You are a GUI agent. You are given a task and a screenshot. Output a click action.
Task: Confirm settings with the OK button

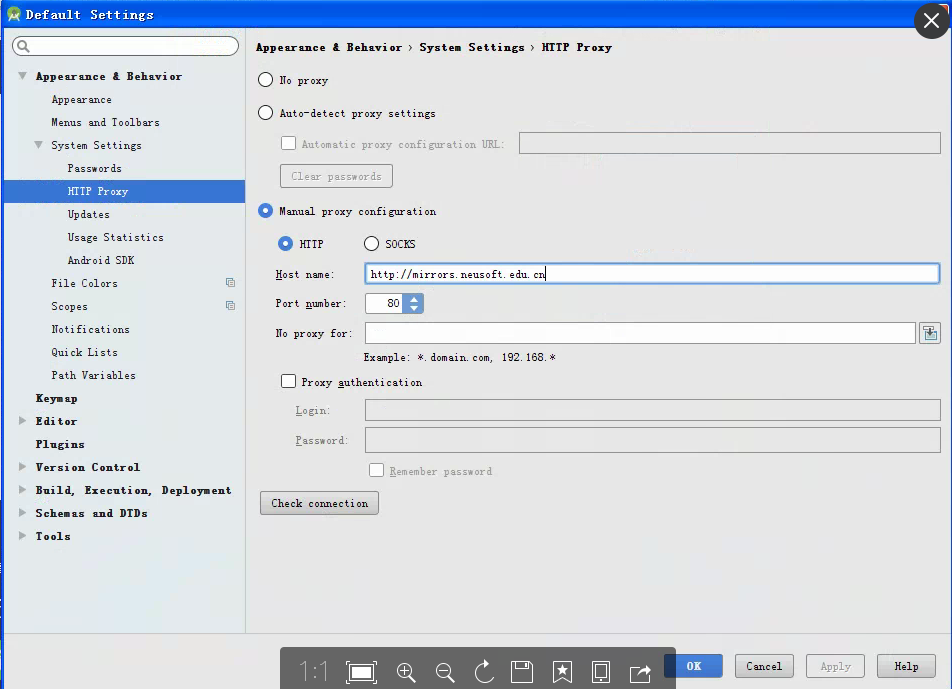[x=694, y=666]
